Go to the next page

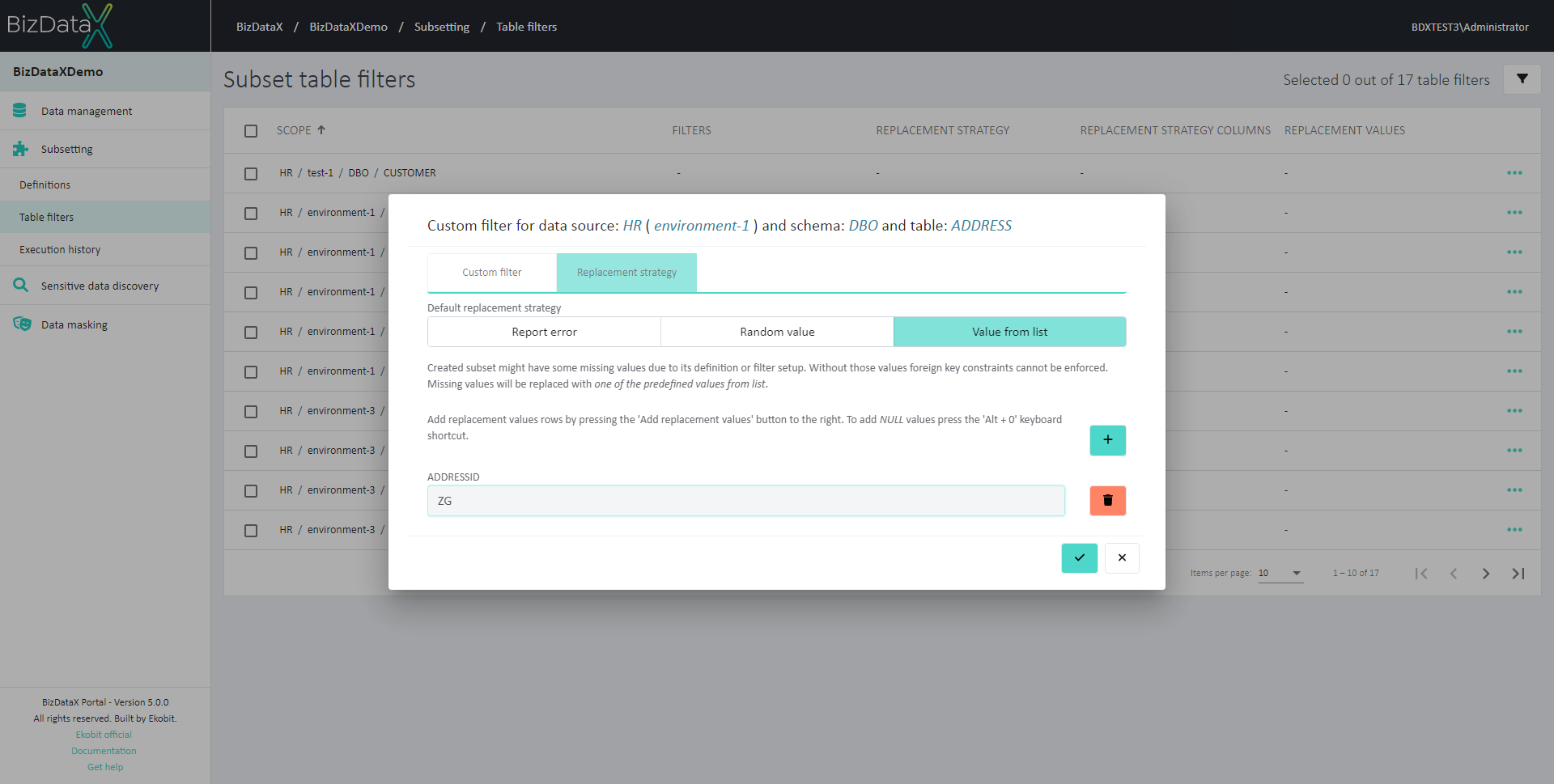(1486, 573)
